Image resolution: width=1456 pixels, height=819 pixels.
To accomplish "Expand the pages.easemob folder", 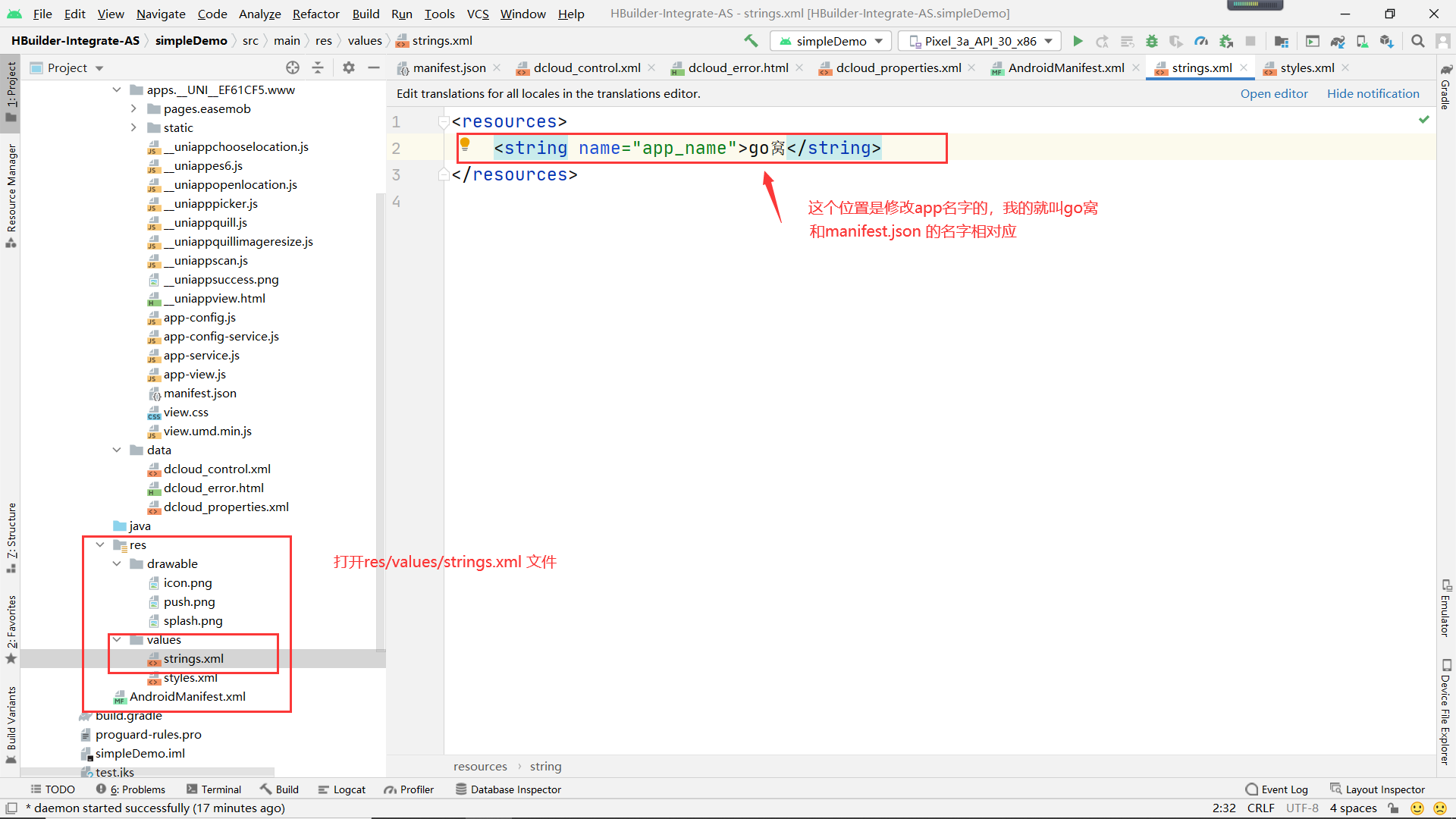I will [133, 108].
